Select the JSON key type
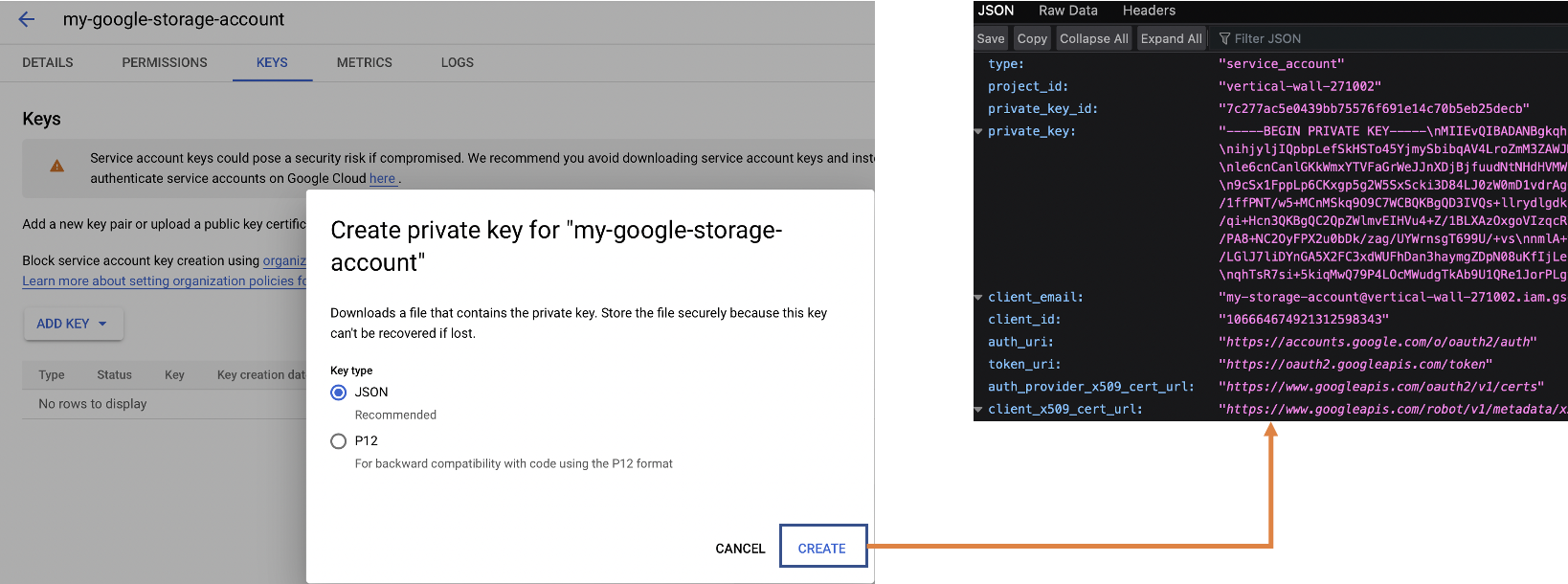The image size is (1568, 584). pos(339,393)
